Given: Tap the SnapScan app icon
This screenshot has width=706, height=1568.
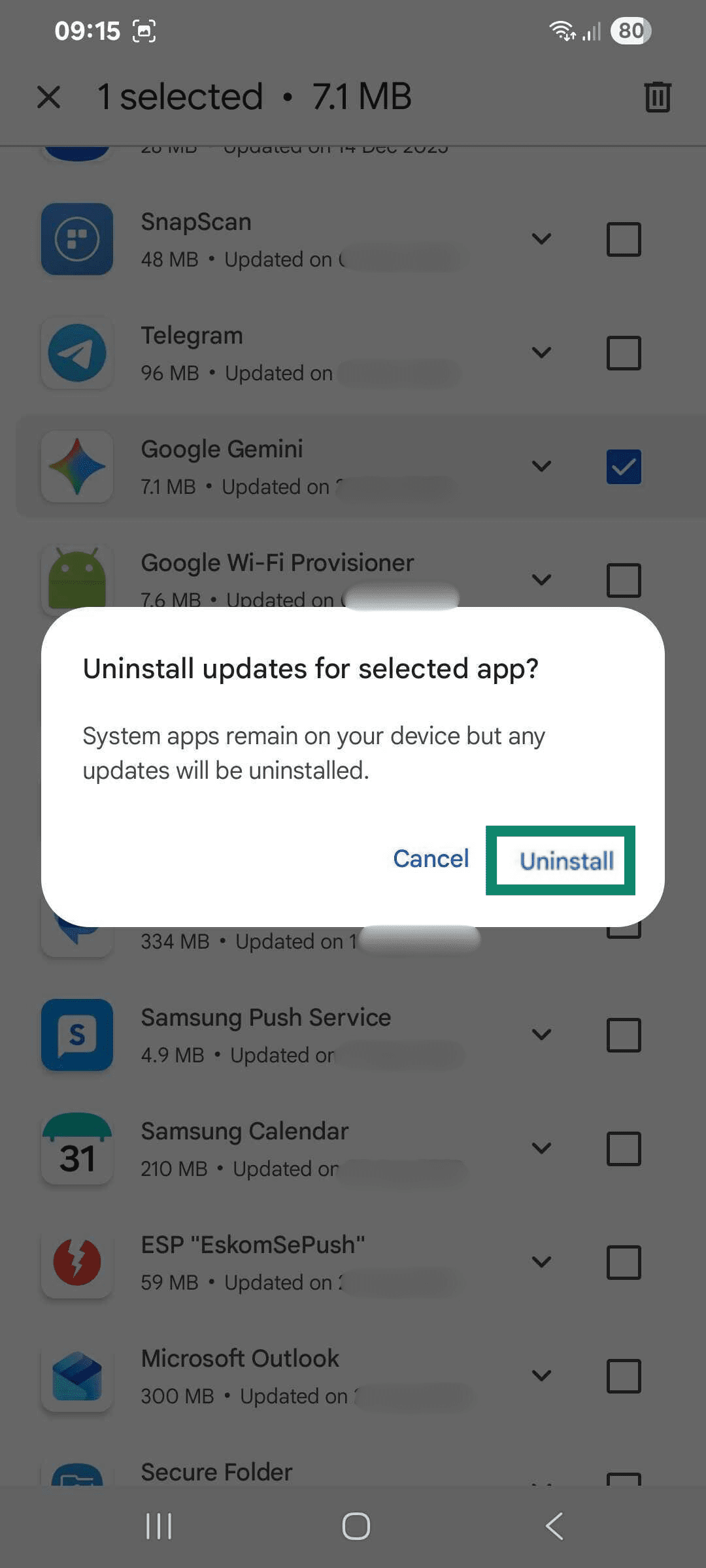Looking at the screenshot, I should (77, 239).
